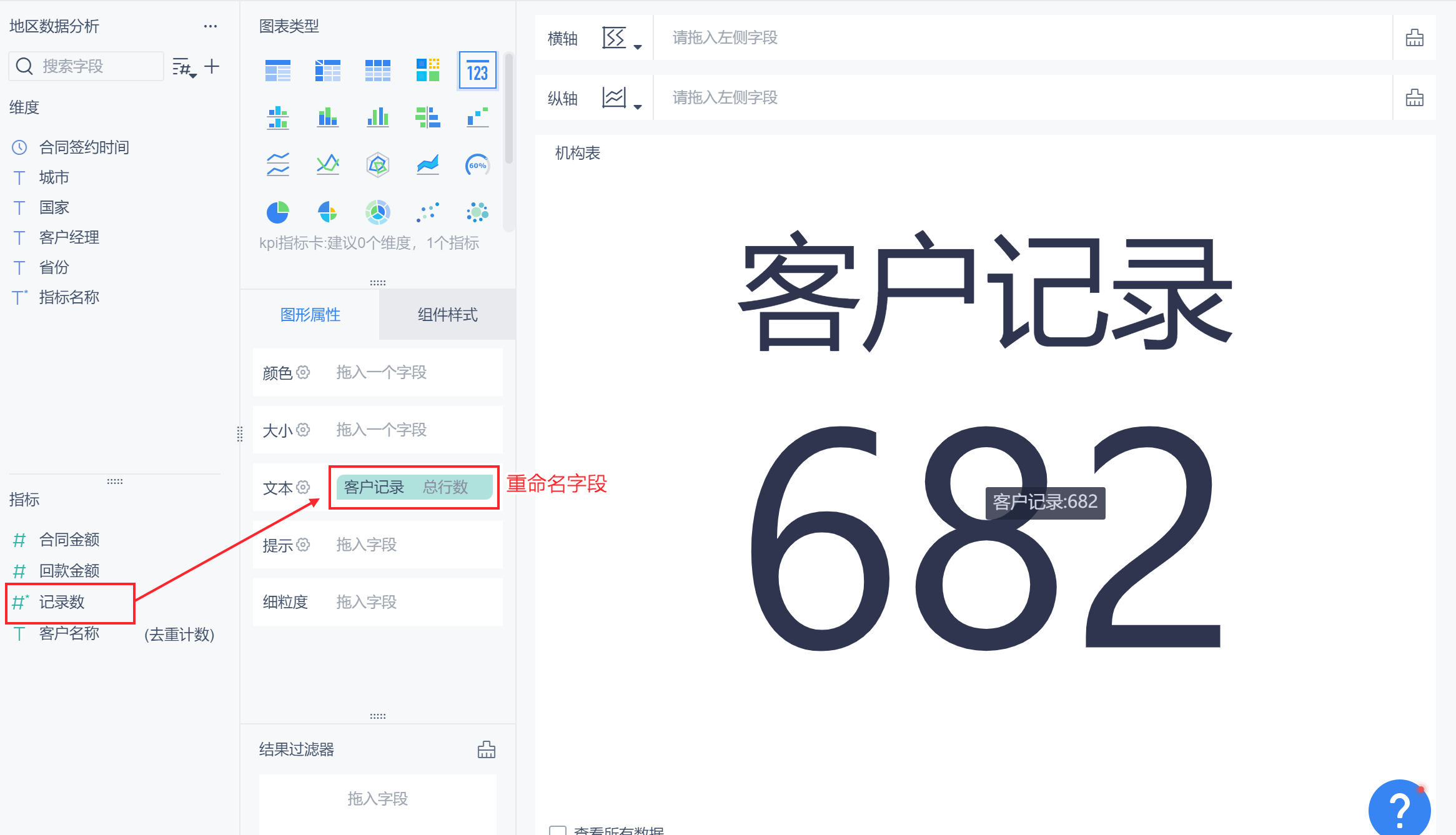This screenshot has width=1456, height=835.
Task: Choose the pie chart type icon
Action: (x=277, y=212)
